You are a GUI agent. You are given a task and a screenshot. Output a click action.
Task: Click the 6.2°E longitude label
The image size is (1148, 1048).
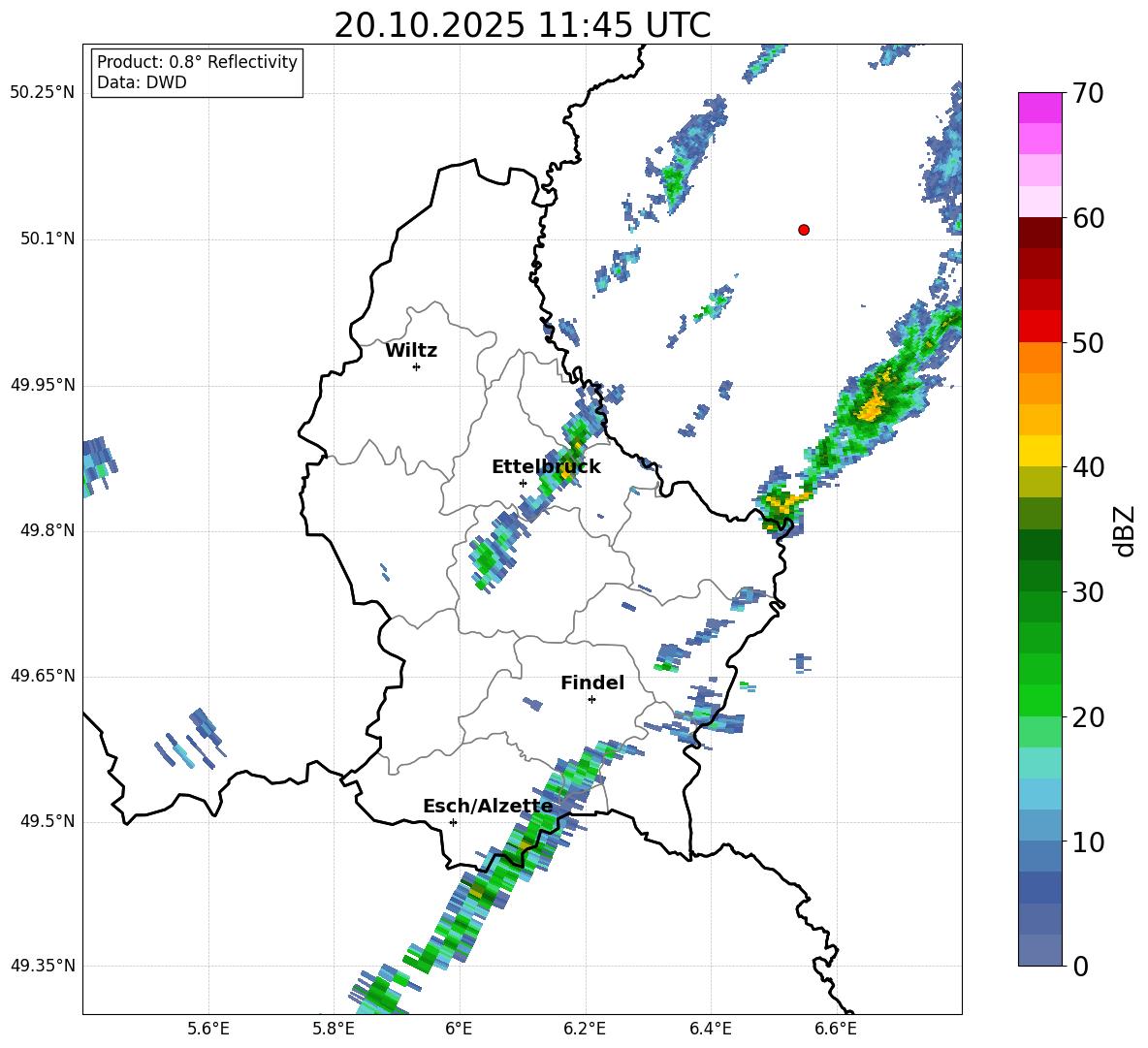585,1029
